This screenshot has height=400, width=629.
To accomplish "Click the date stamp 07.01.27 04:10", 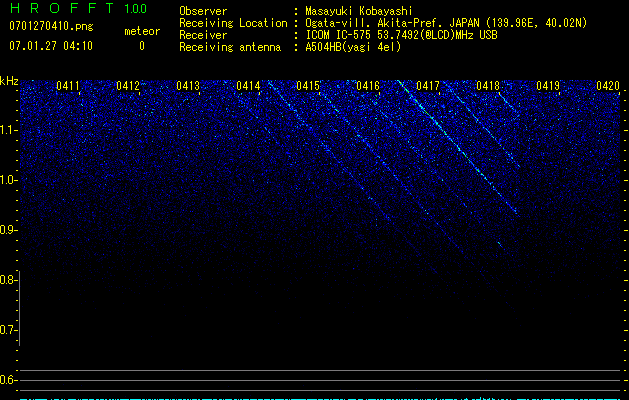I will click(51, 46).
